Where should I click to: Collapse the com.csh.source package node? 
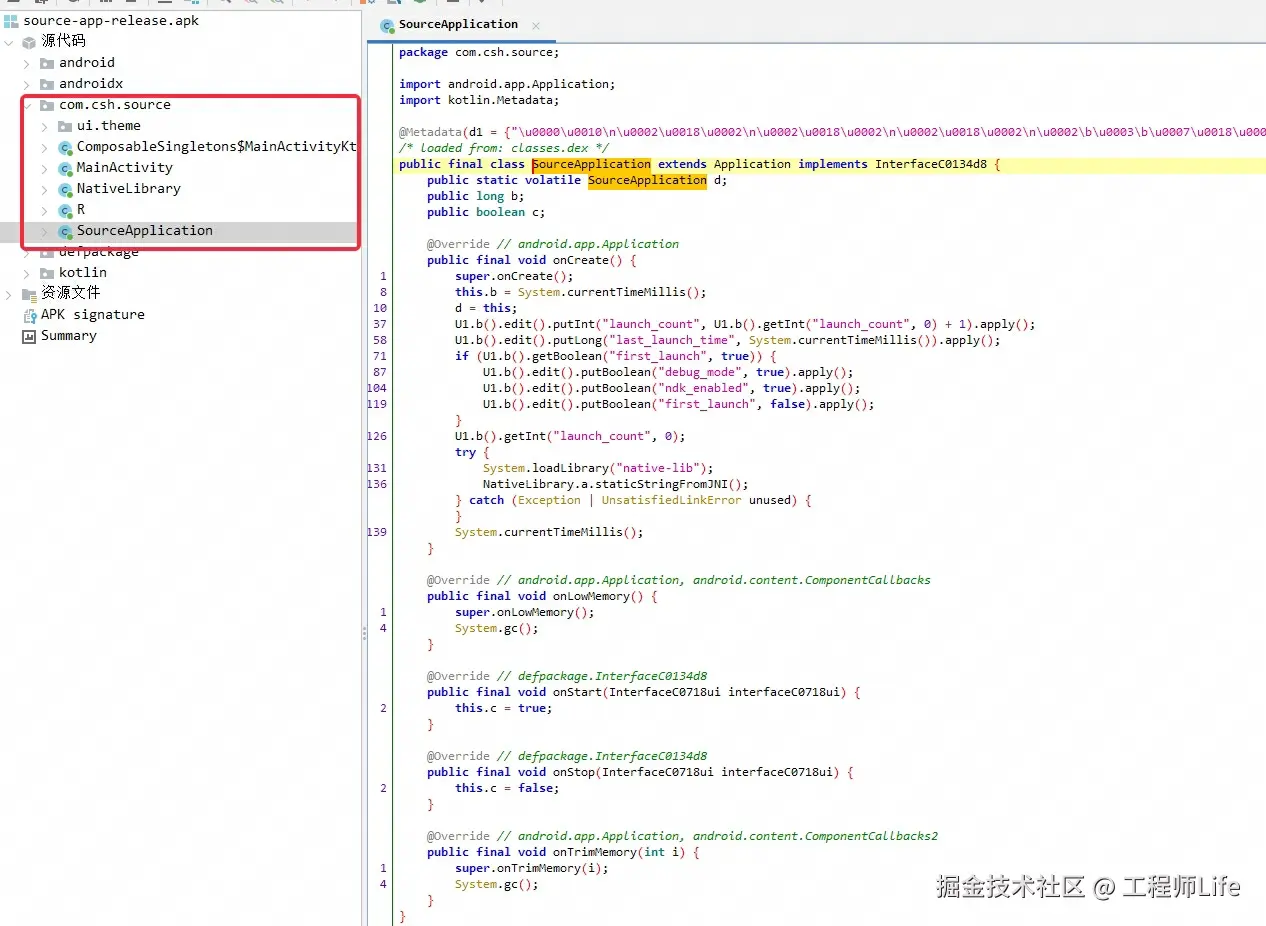click(27, 105)
